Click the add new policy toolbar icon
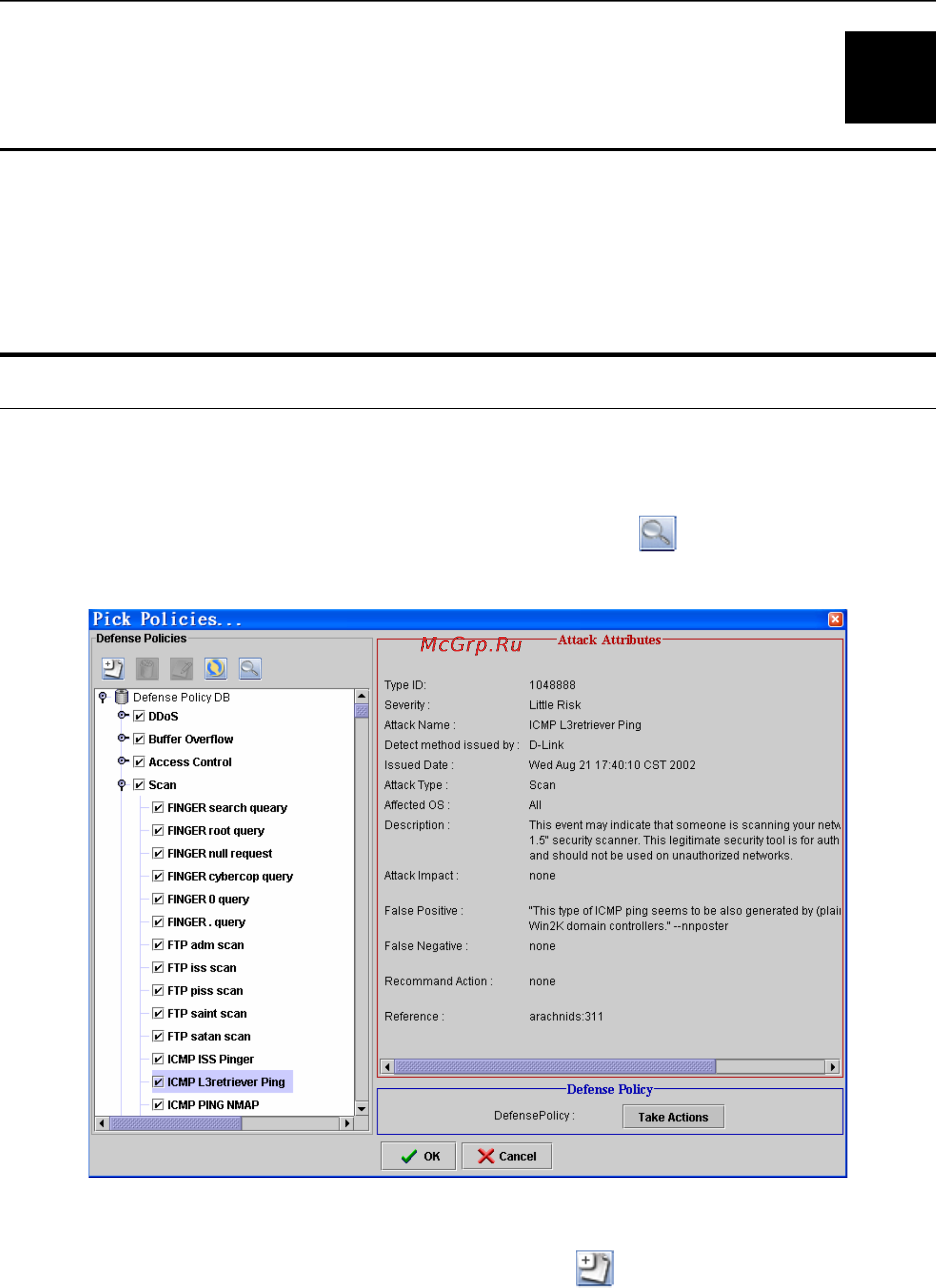Viewport: 936px width, 1288px height. point(113,668)
